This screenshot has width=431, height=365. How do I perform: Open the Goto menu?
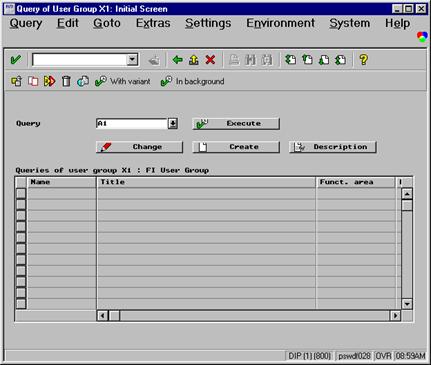coord(107,23)
